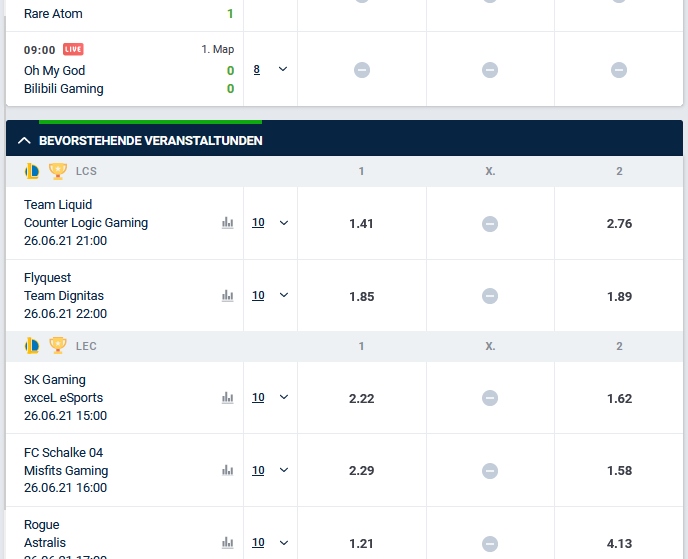Click locked draw odds for Oh My God match
688x559 pixels.
[490, 70]
